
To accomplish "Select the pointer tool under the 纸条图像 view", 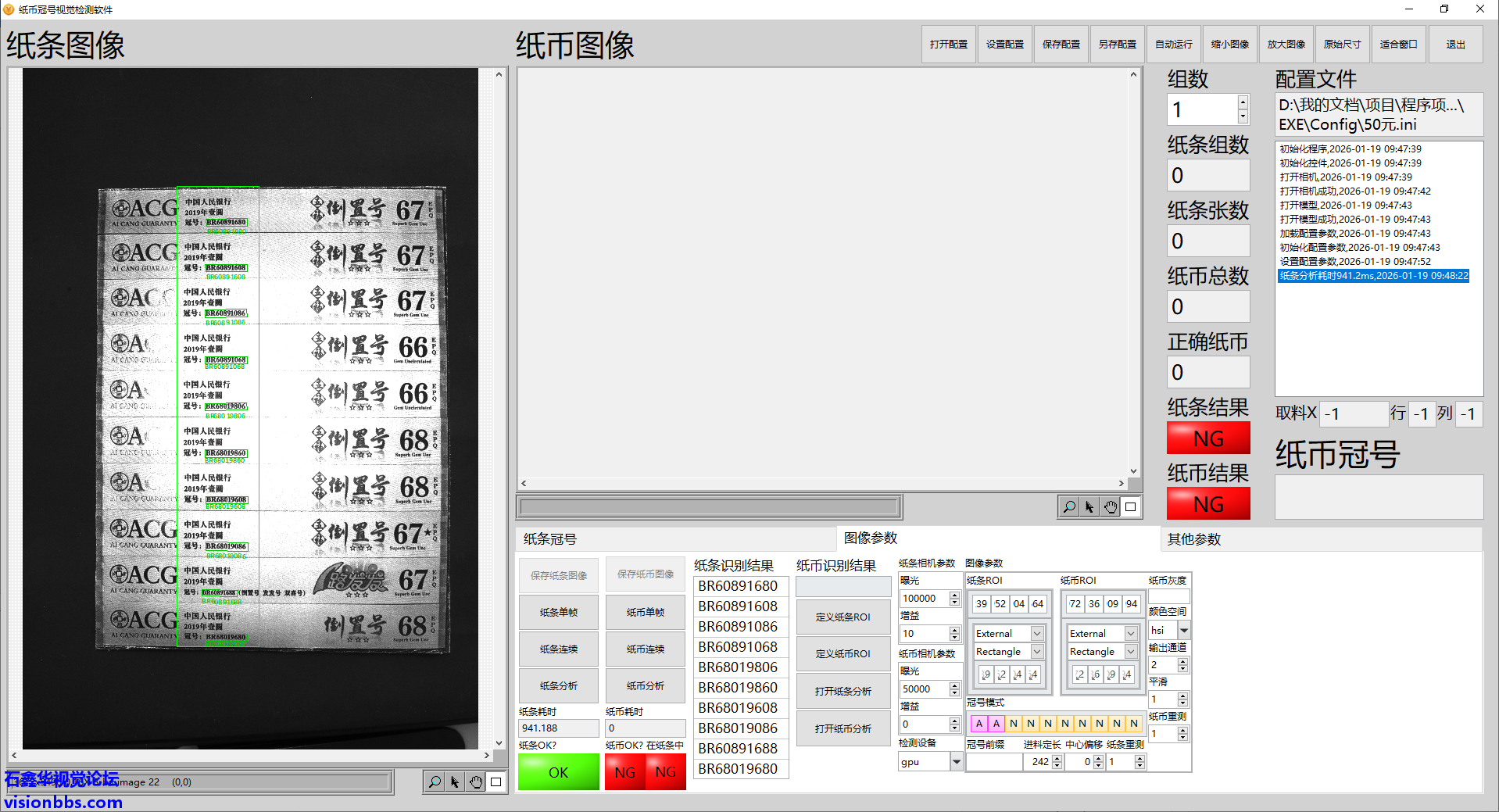I will 455,782.
